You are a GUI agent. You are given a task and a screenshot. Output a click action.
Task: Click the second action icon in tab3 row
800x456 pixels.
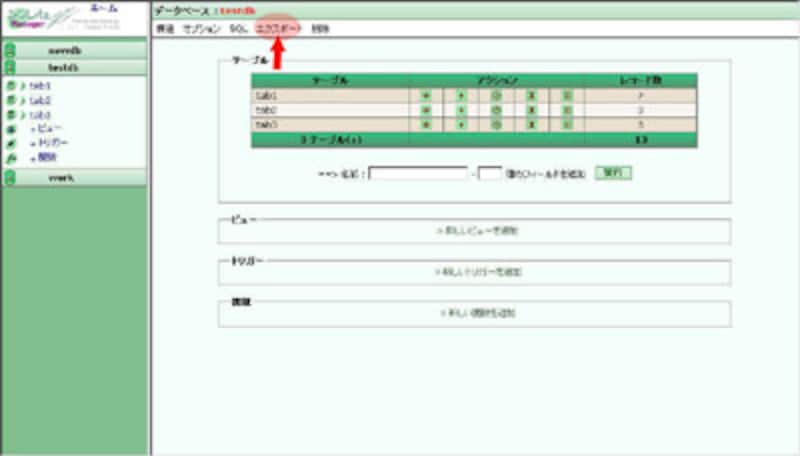point(461,124)
